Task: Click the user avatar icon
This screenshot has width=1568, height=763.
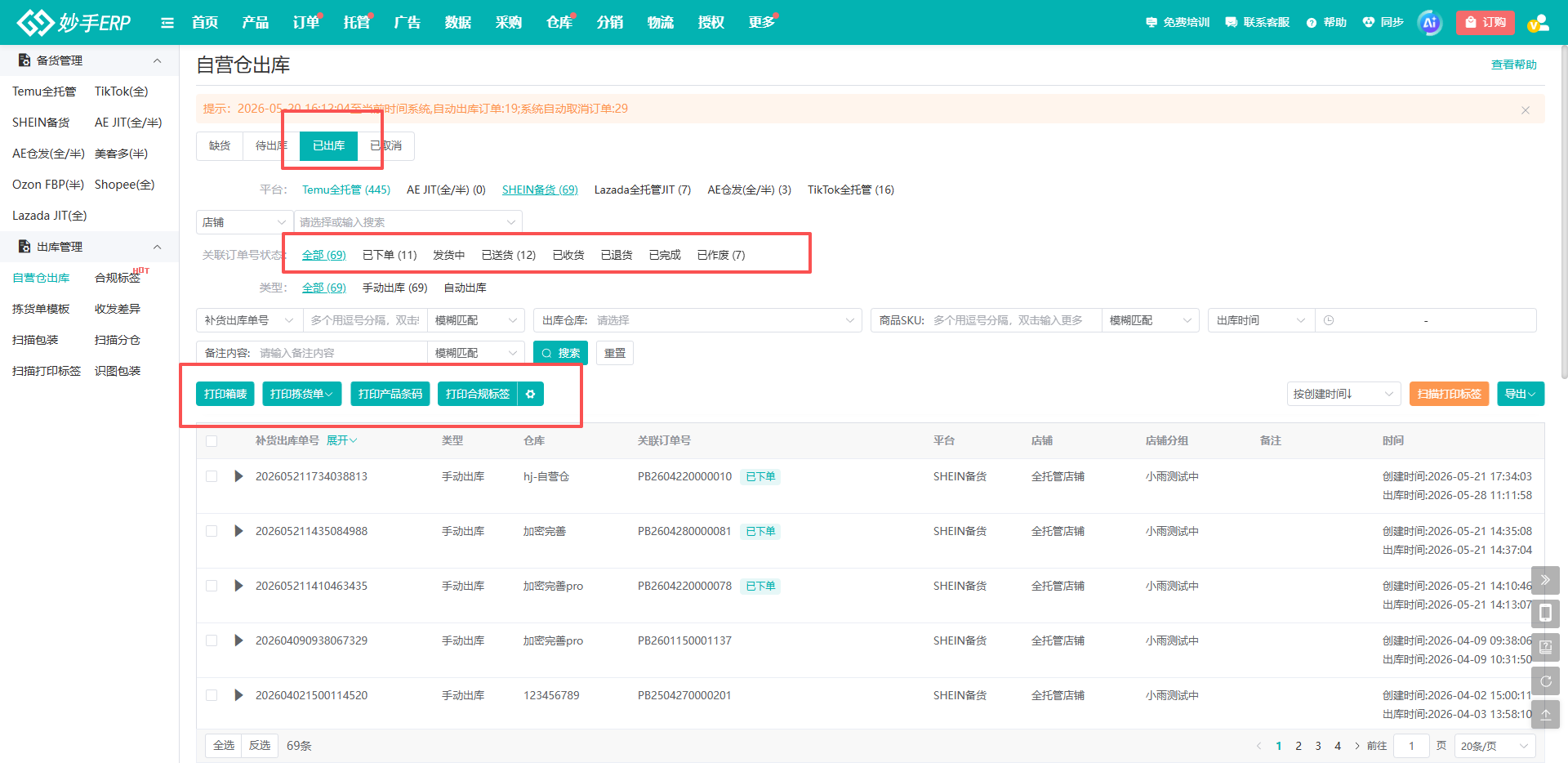Action: click(x=1538, y=23)
